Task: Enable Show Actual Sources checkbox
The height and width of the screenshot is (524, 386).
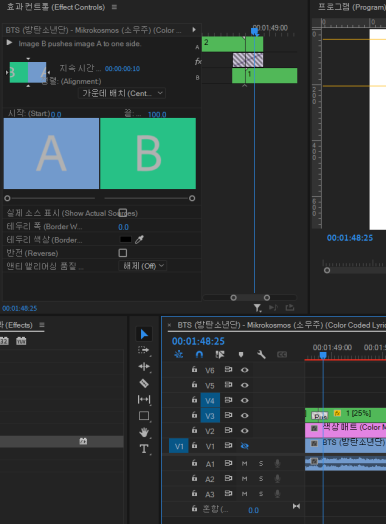Action: [123, 213]
